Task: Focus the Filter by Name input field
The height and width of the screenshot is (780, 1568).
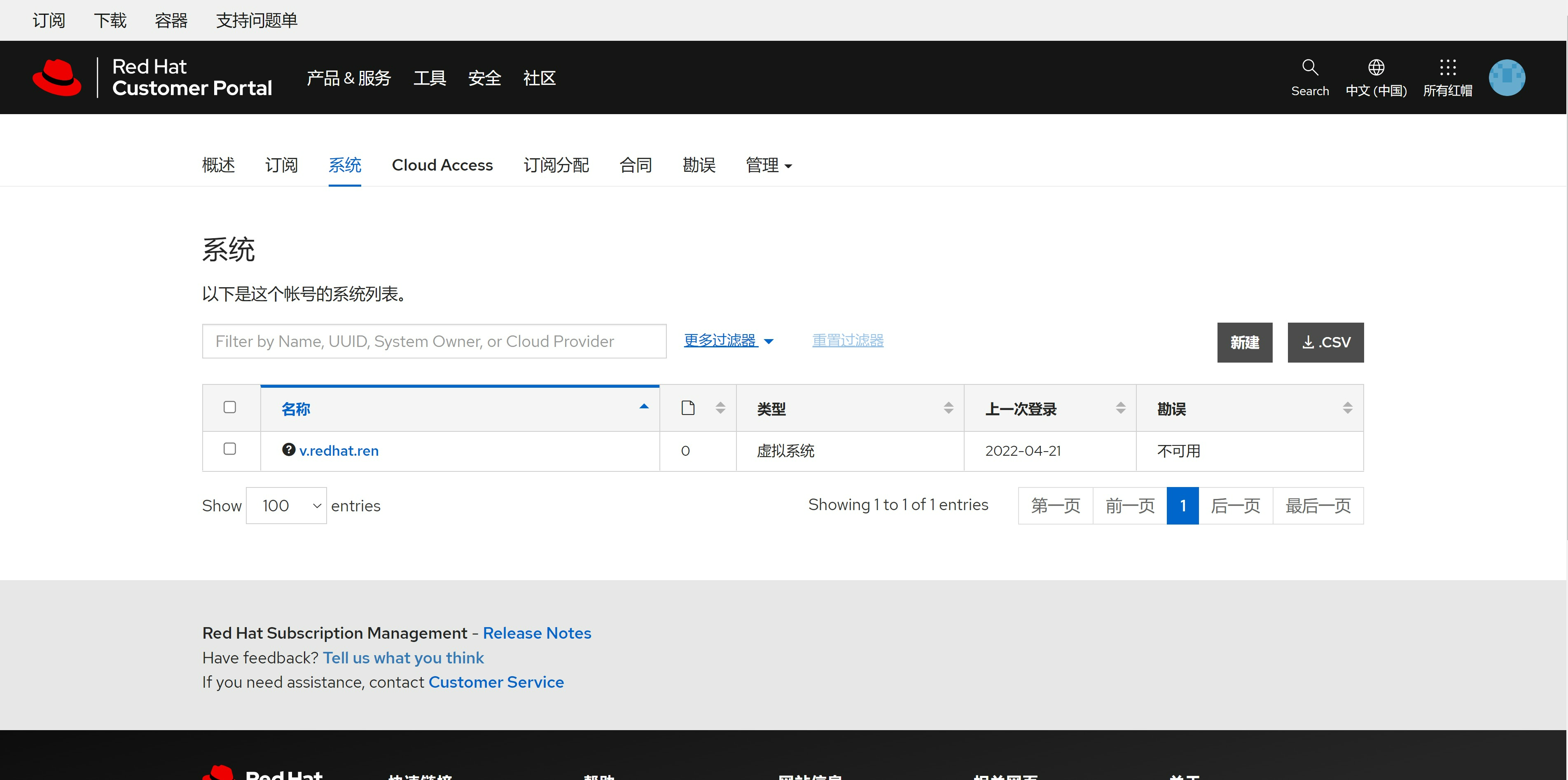Action: tap(434, 341)
